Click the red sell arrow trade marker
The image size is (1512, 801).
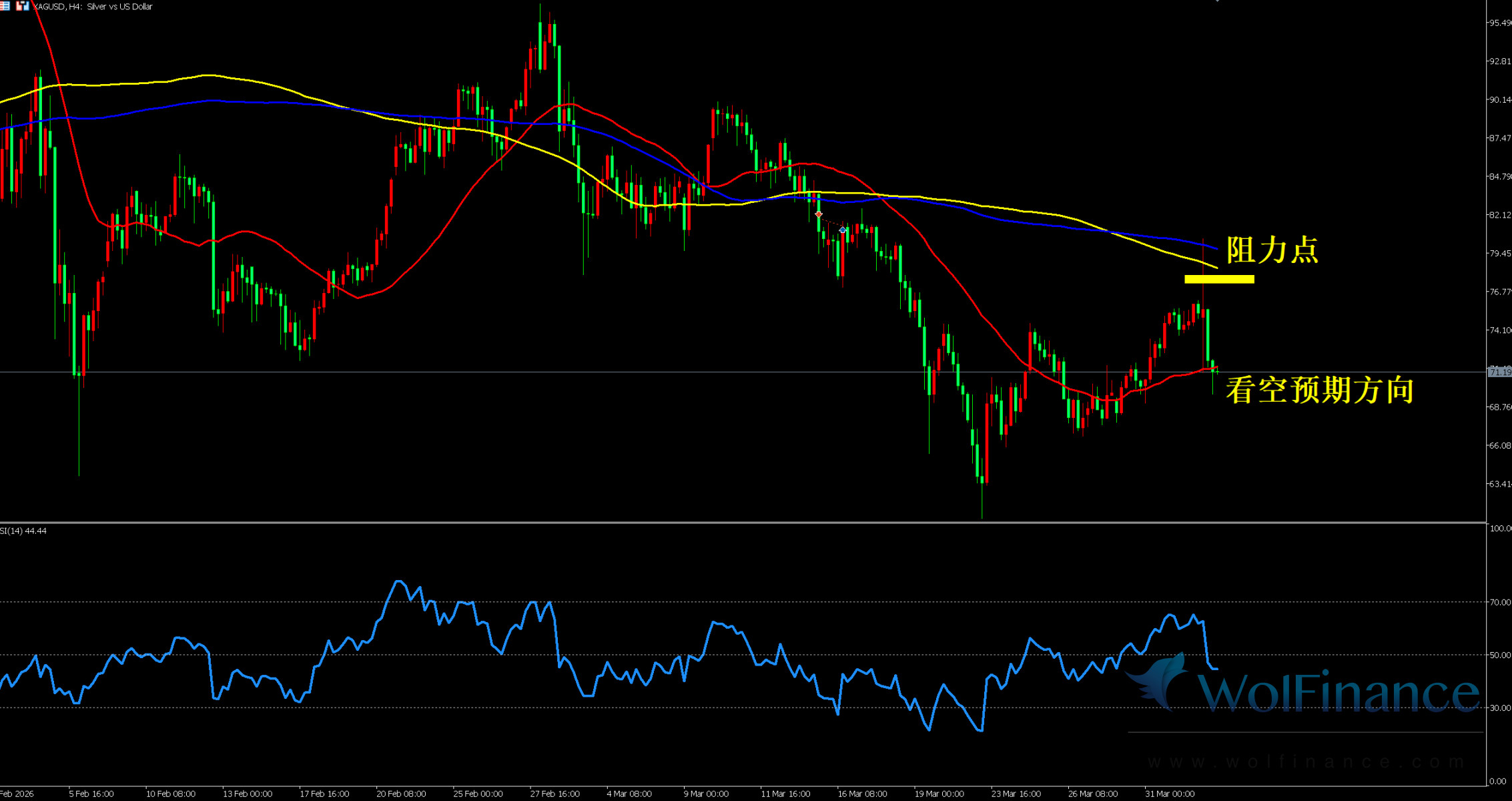pos(819,214)
